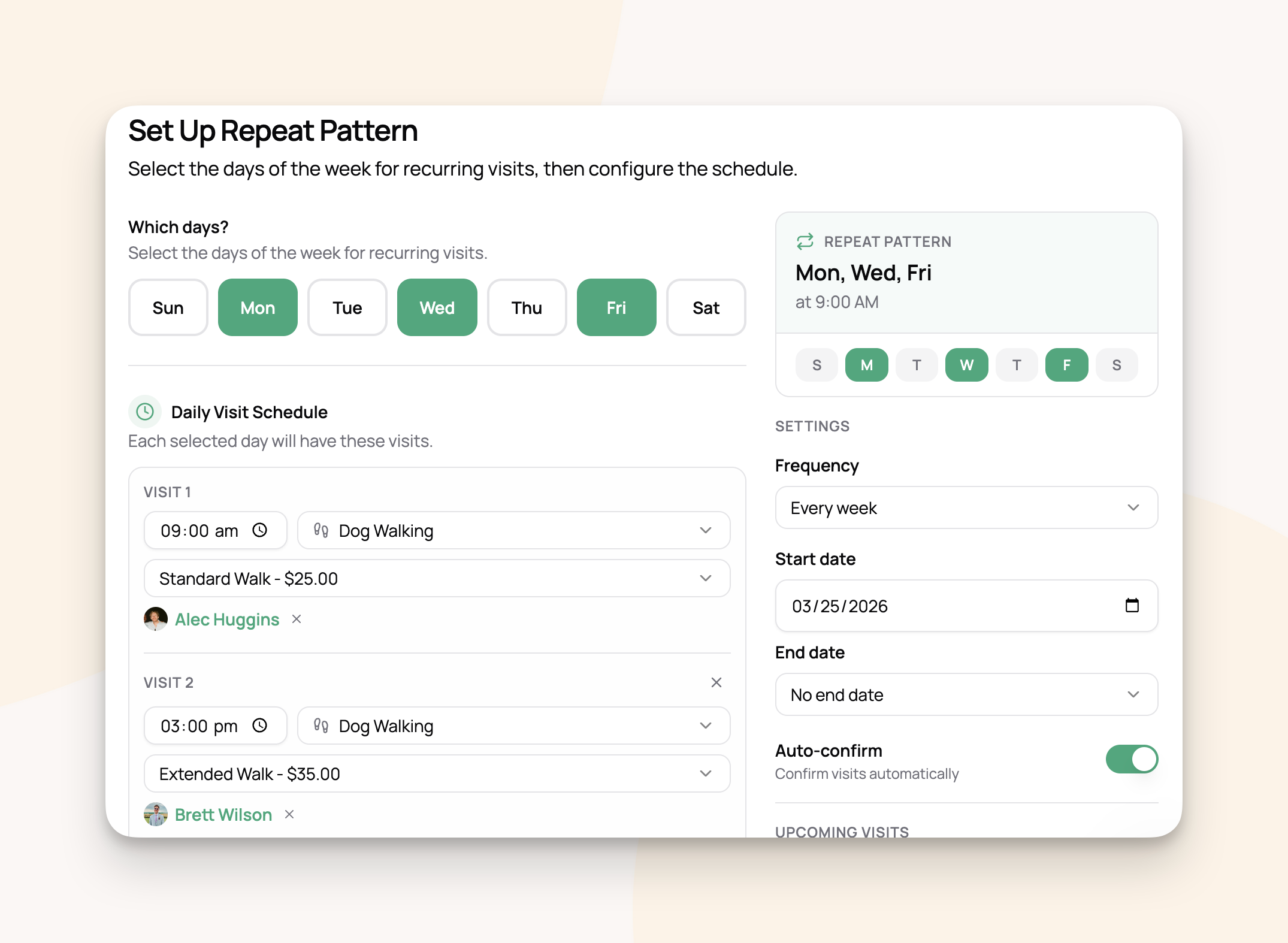Remove Brett Wilson from Visit 2
This screenshot has height=943, width=1288.
click(289, 814)
